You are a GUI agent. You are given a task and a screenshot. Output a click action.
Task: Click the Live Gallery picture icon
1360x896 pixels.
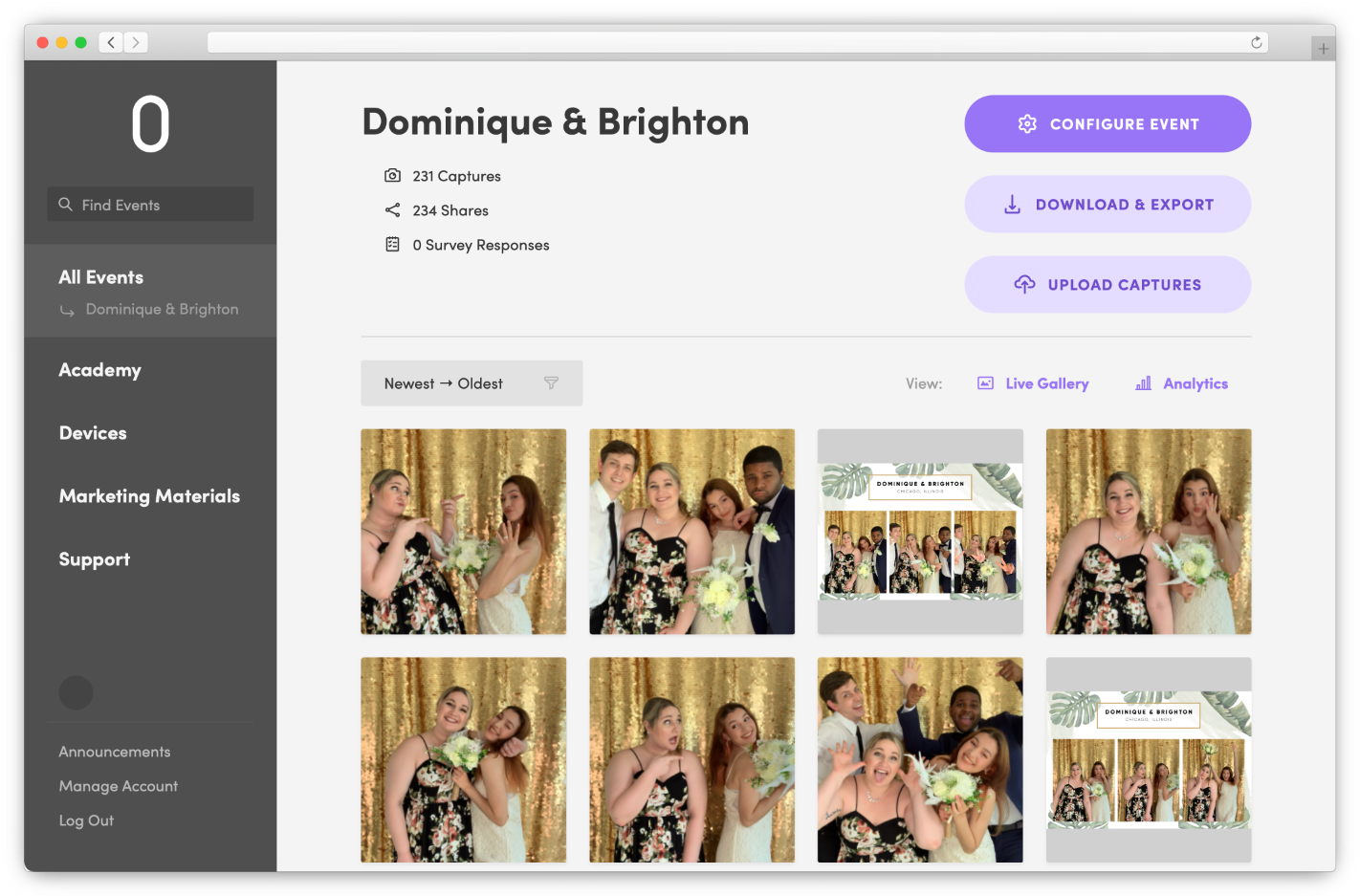[x=985, y=383]
